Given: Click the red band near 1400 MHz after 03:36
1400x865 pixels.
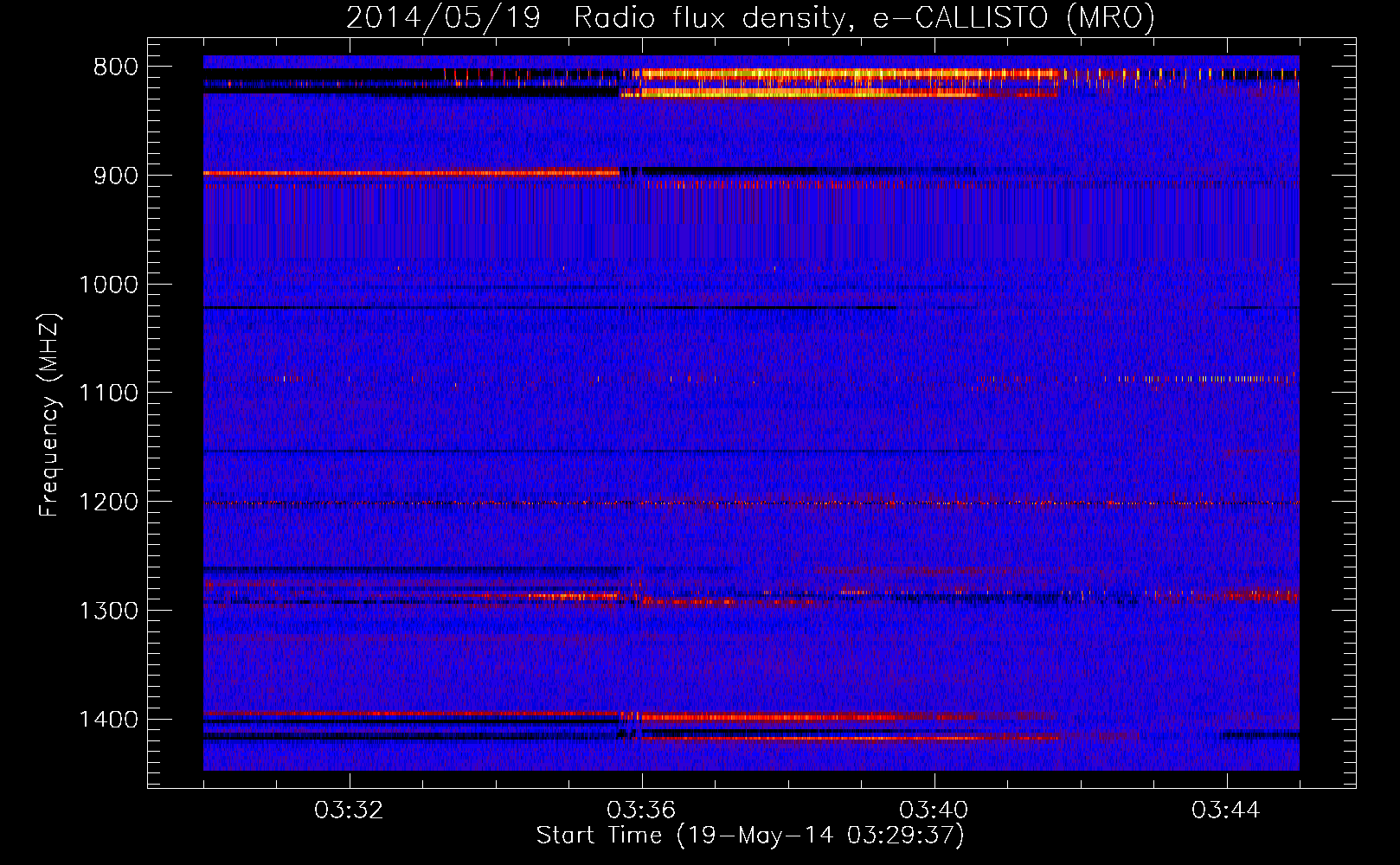Looking at the screenshot, I should pyautogui.click(x=779, y=717).
